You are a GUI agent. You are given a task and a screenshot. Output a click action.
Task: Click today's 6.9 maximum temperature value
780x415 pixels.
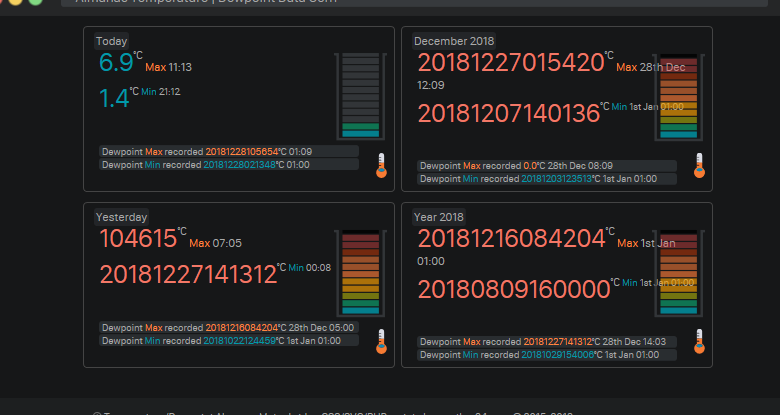coord(116,63)
